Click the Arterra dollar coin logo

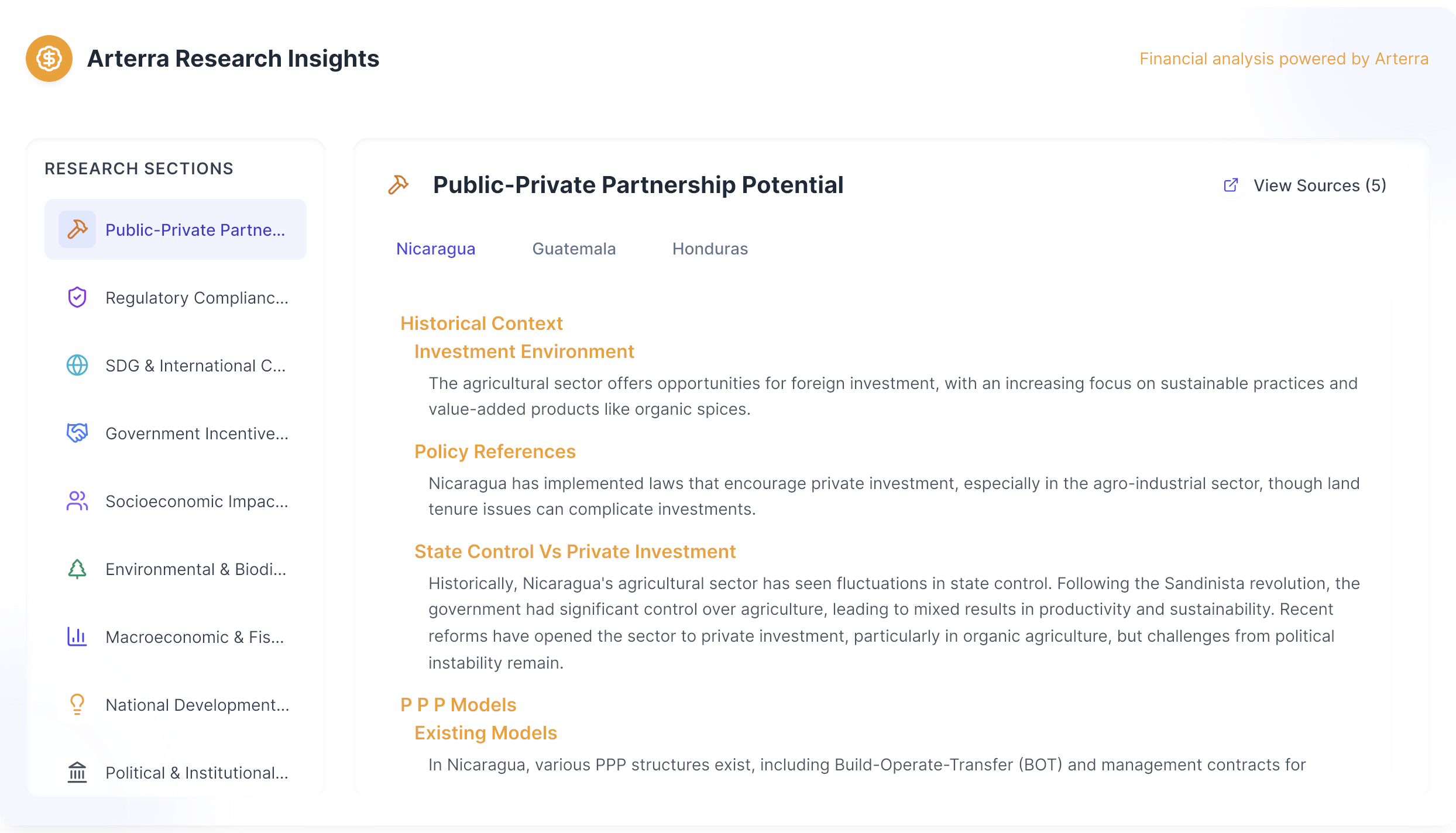pyautogui.click(x=49, y=58)
